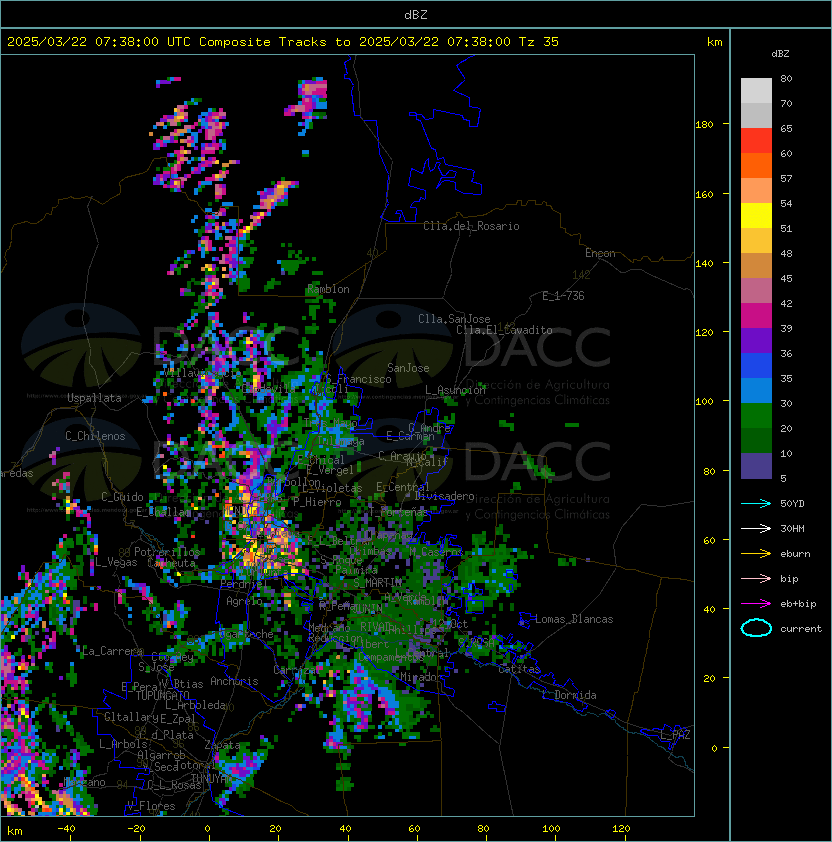The width and height of the screenshot is (832, 842).
Task: Pick the light grey 70-80 dBZ swatch
Action: click(x=756, y=91)
